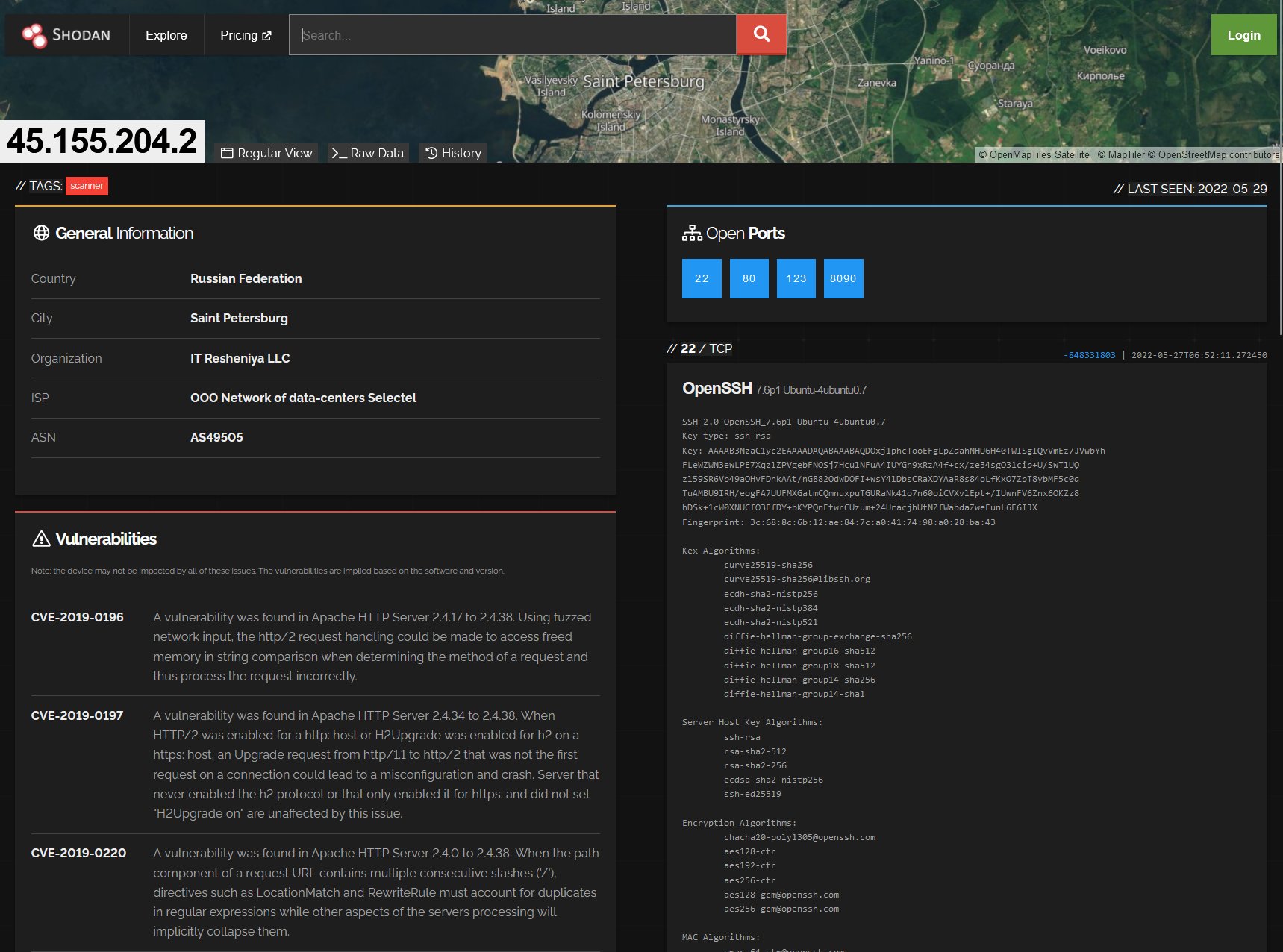Select the curve25519-sha256@libssh.org algorithm line
The height and width of the screenshot is (952, 1283).
797,579
